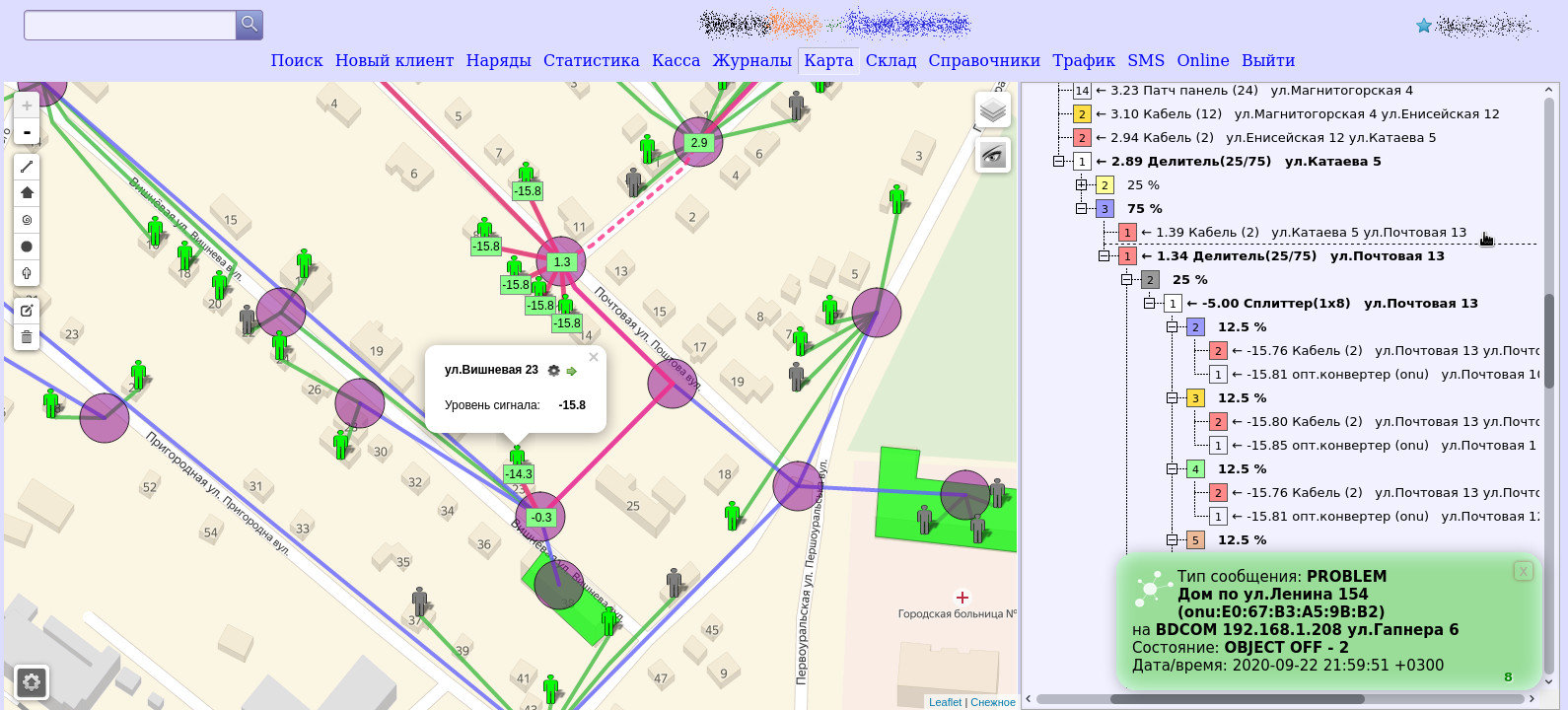The width and height of the screenshot is (1568, 710).
Task: Select the filled circle node tool
Action: (x=27, y=247)
